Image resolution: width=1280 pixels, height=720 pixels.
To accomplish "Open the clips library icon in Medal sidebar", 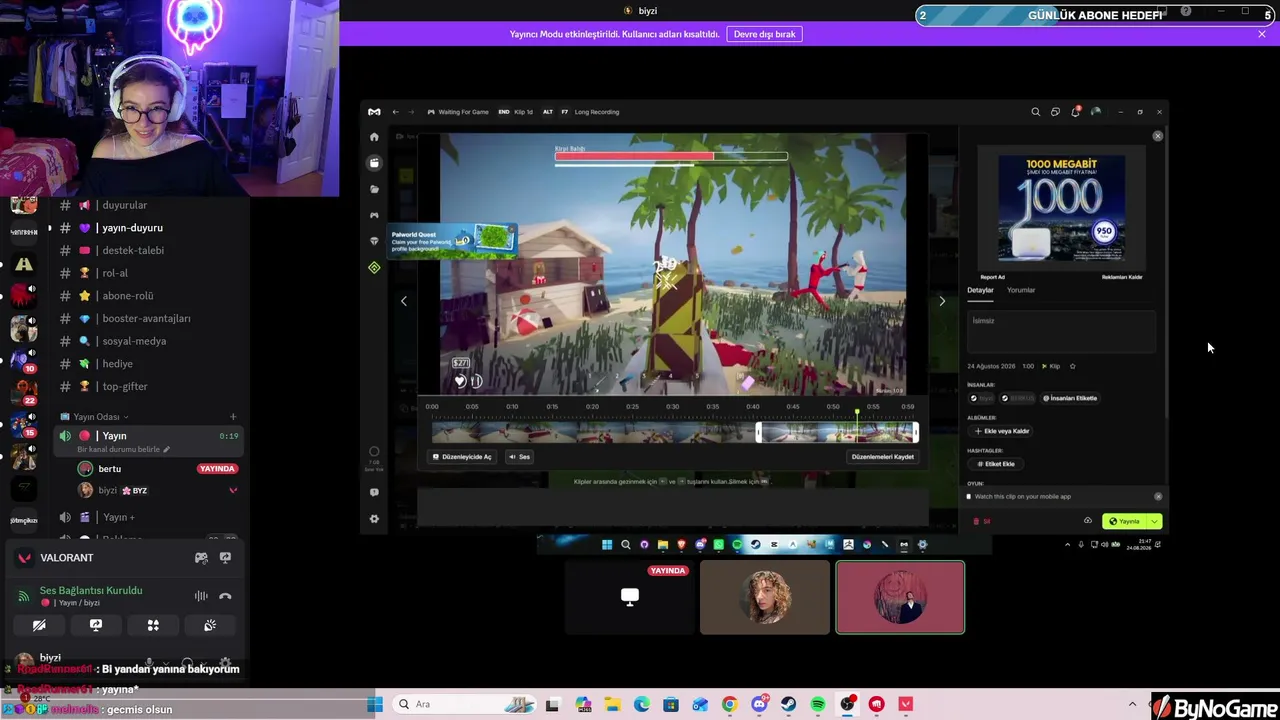I will [x=374, y=163].
